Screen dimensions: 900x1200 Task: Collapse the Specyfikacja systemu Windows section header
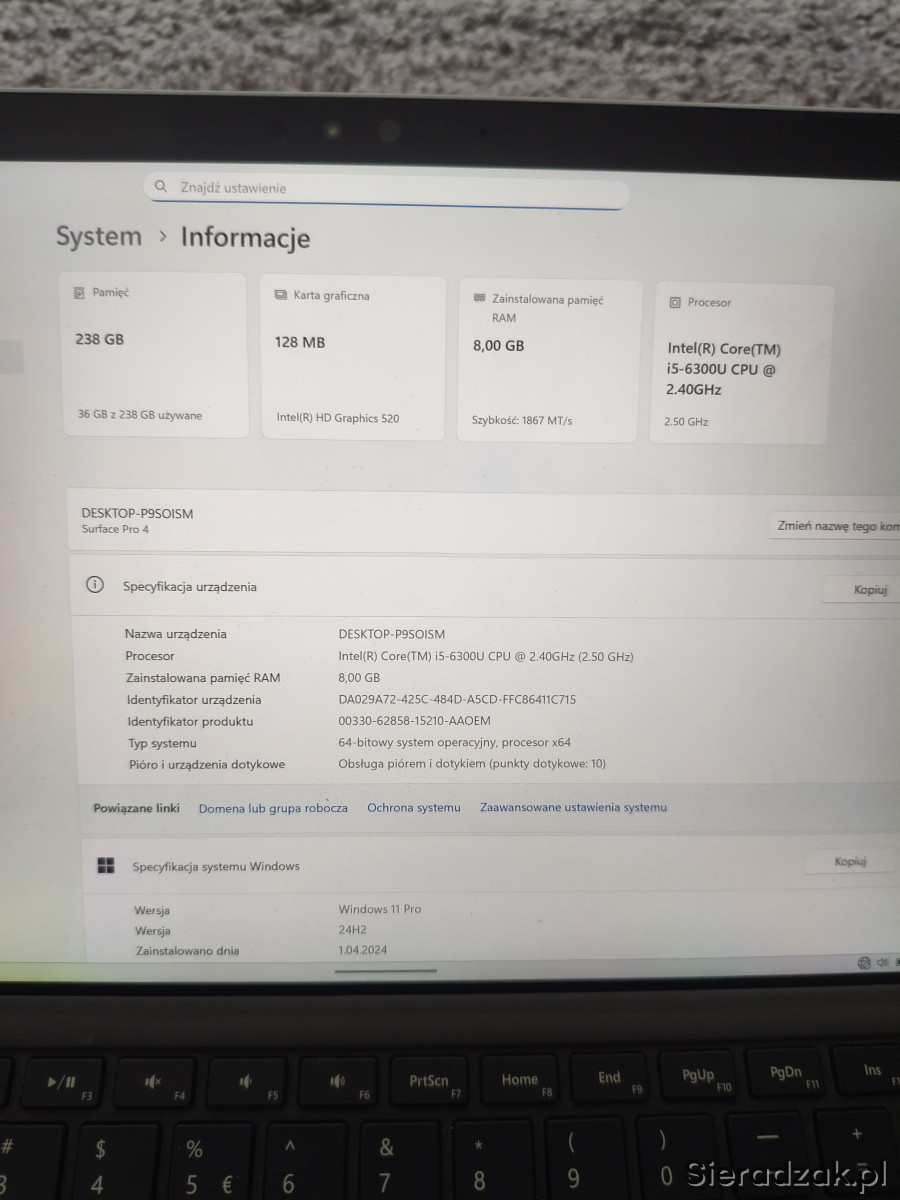pyautogui.click(x=450, y=866)
